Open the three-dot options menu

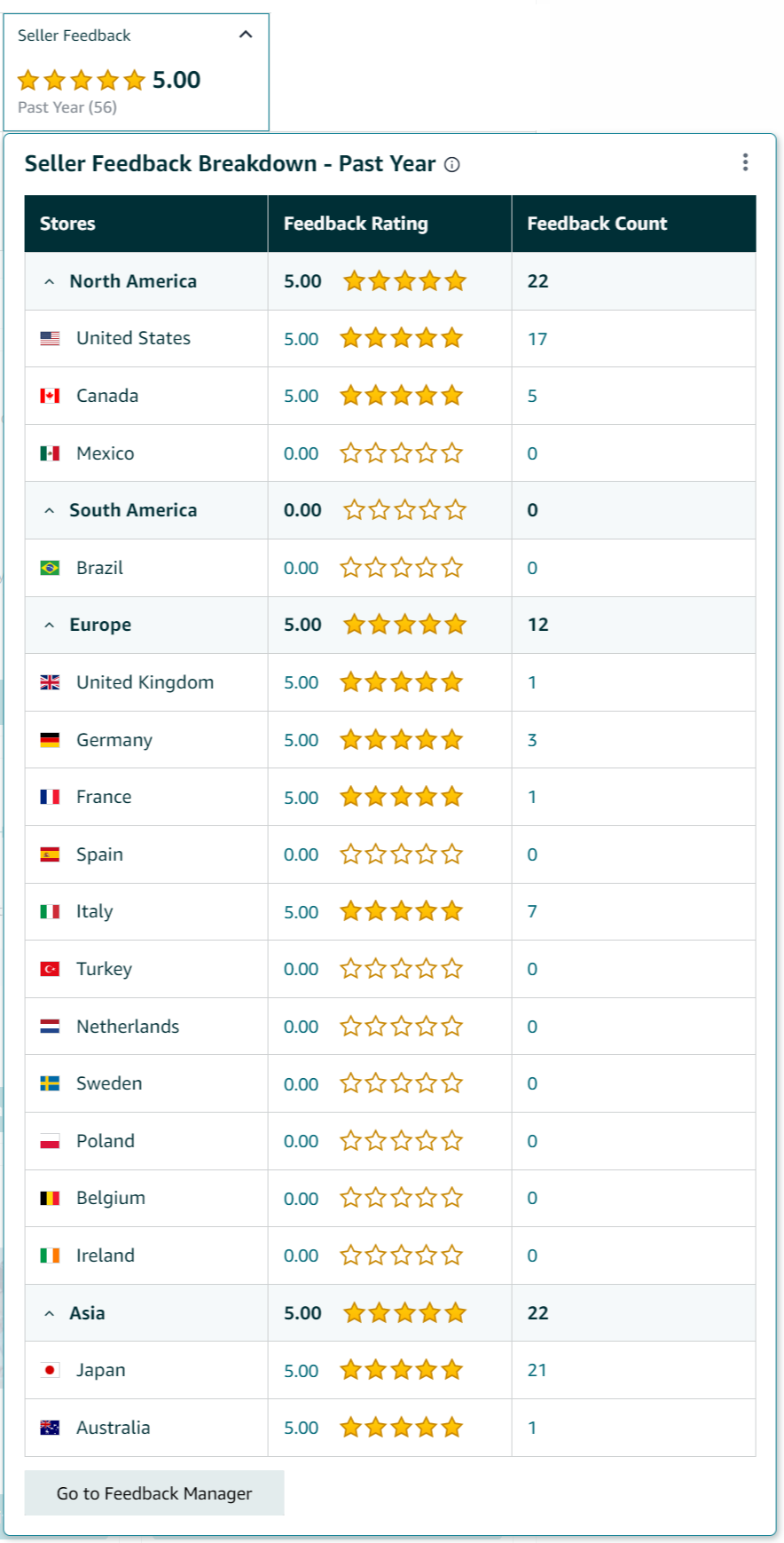(745, 161)
